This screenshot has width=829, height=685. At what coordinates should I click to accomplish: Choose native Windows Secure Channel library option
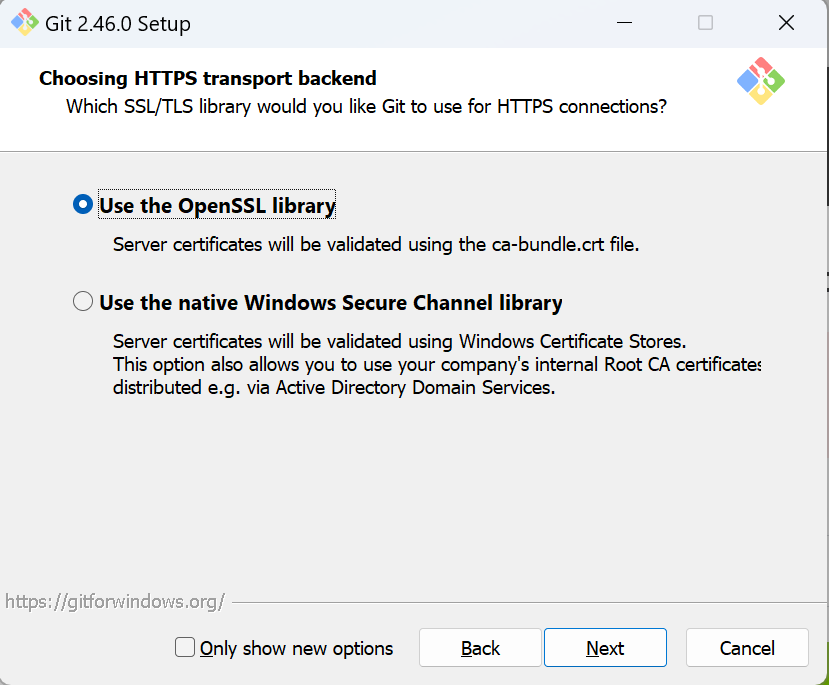(83, 301)
